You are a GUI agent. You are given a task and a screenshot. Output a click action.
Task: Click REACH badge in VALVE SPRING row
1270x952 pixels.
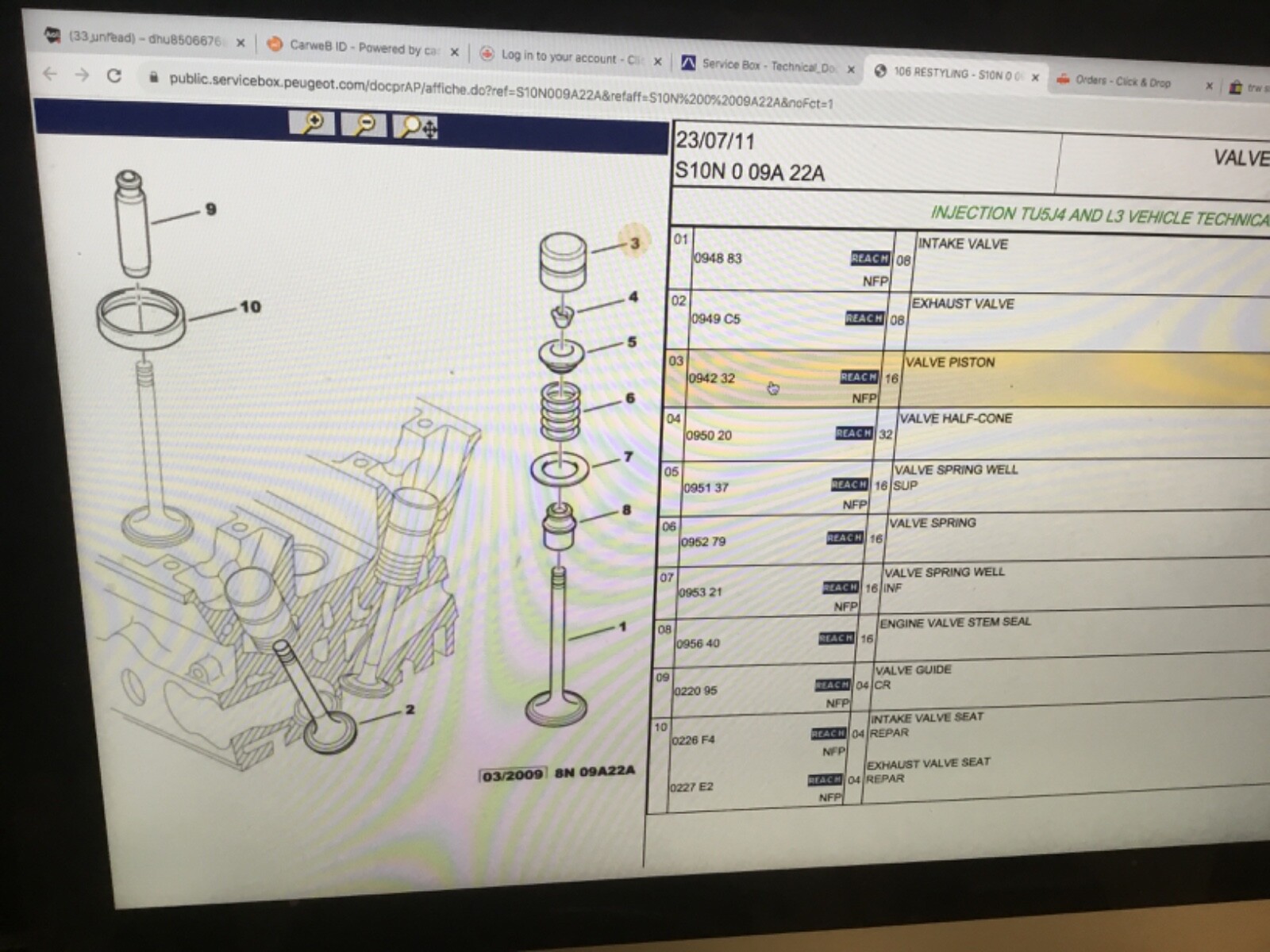(845, 538)
